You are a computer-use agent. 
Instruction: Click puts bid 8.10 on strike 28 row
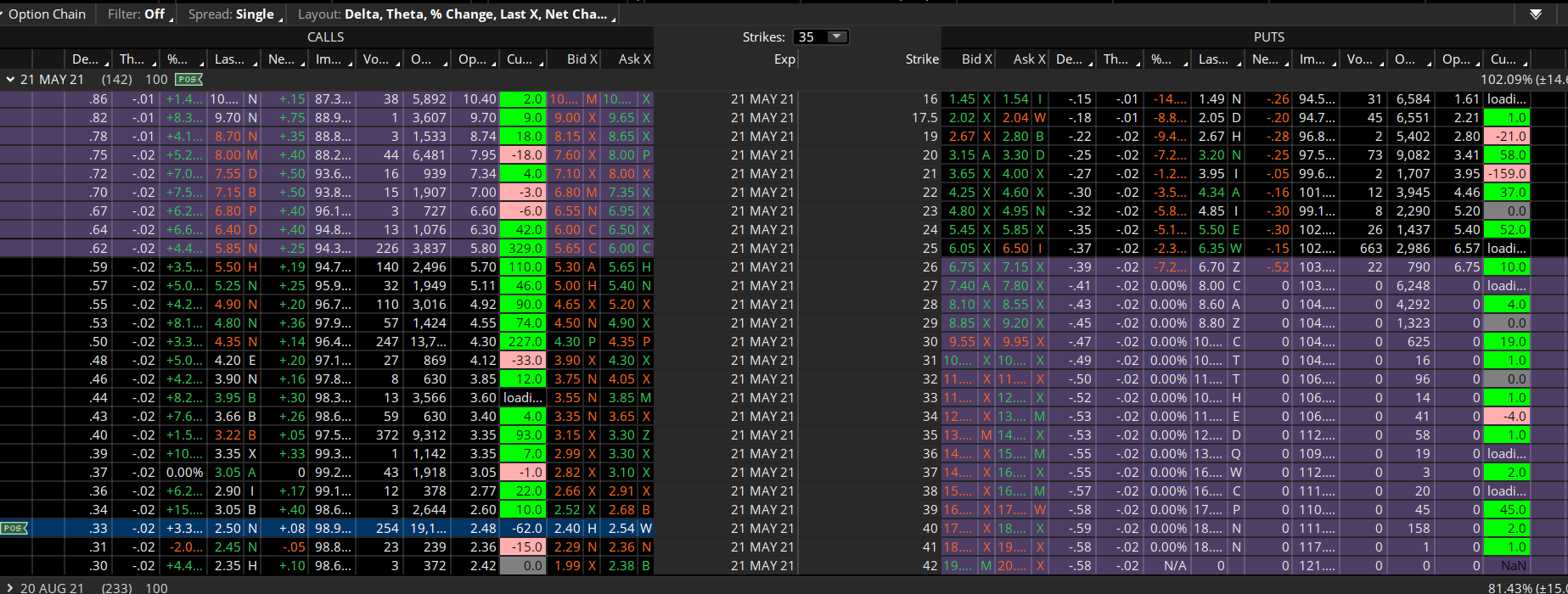tap(963, 305)
